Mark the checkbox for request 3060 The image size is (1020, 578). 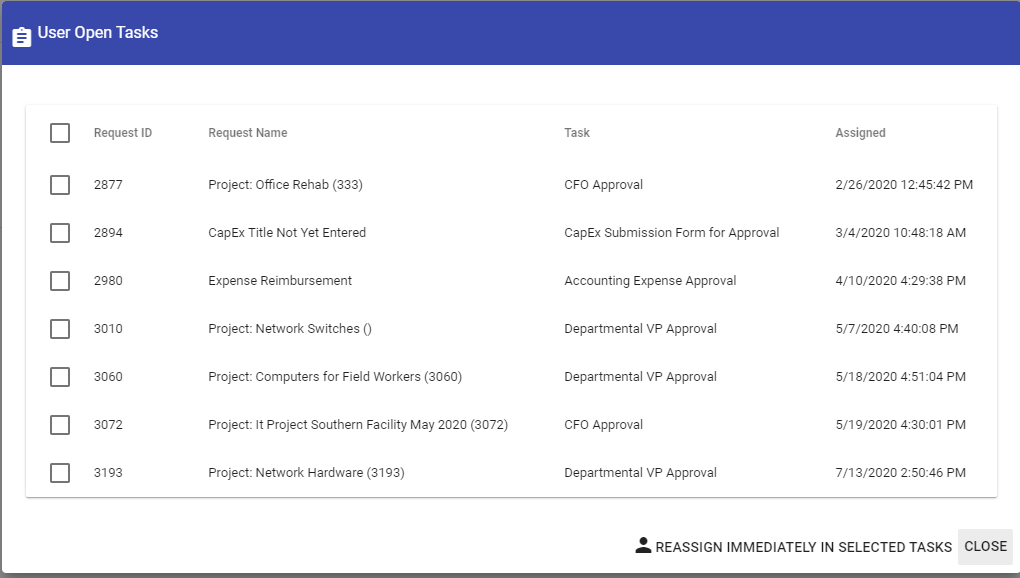click(x=60, y=377)
